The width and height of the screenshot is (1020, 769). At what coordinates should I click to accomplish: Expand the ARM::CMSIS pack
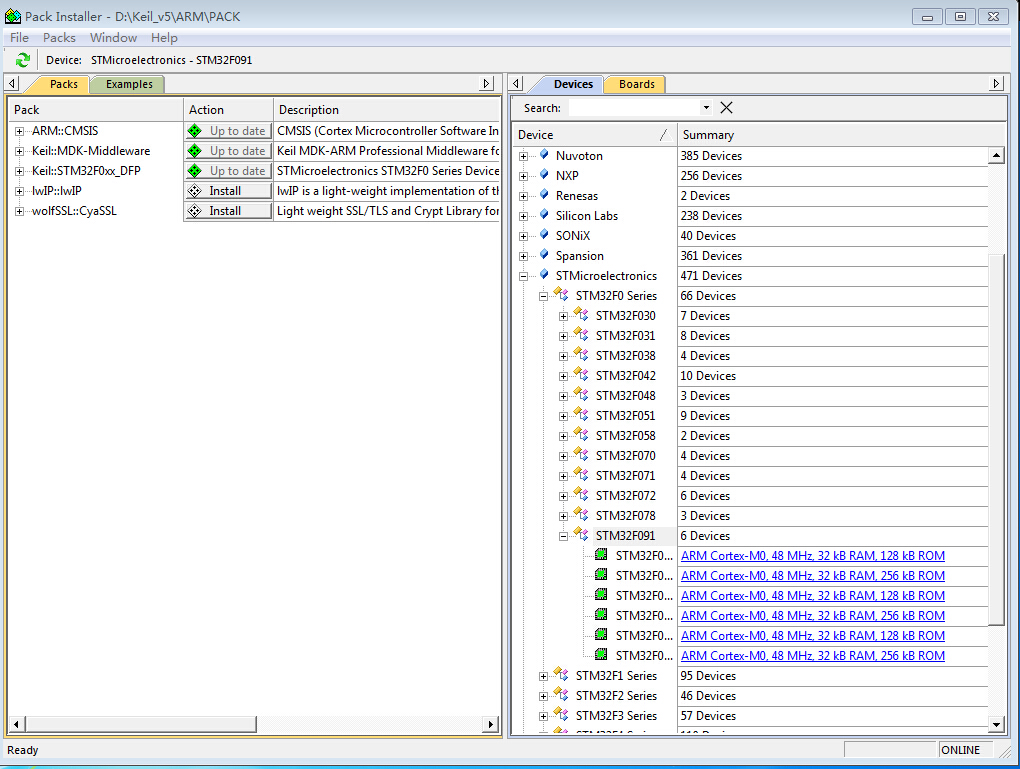[x=20, y=131]
